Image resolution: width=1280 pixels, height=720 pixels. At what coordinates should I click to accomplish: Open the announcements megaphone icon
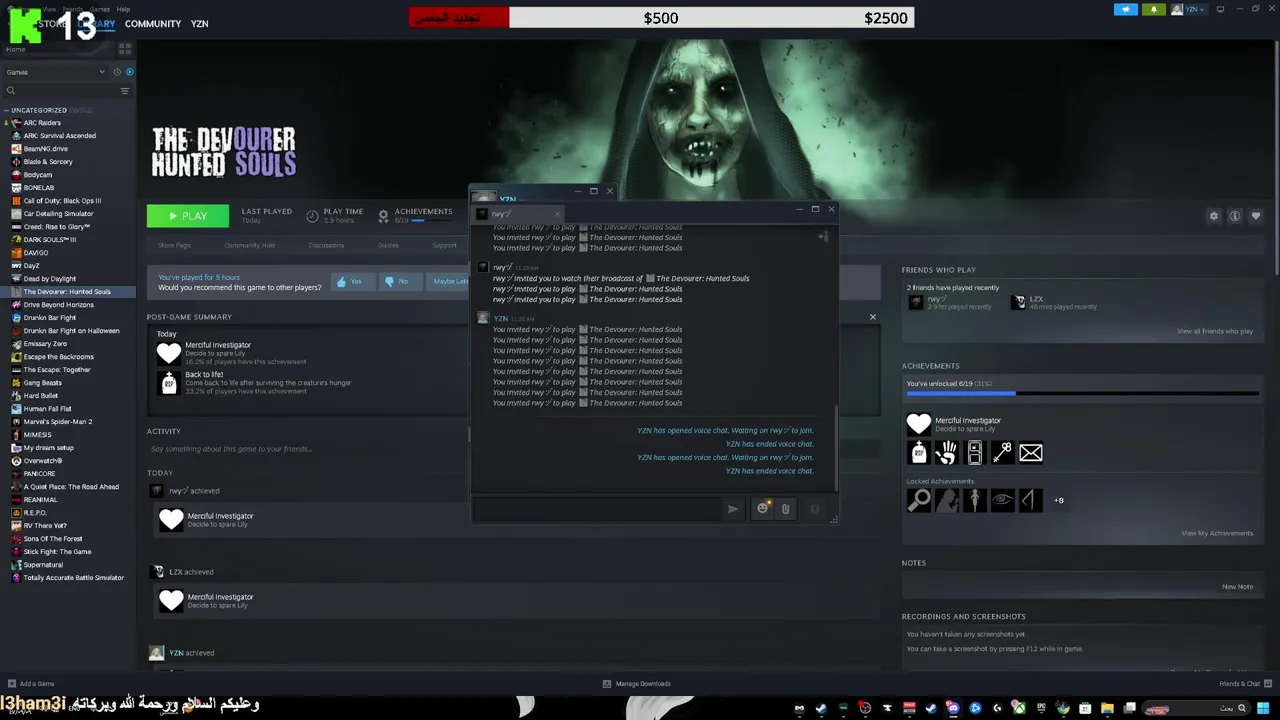click(x=1126, y=10)
